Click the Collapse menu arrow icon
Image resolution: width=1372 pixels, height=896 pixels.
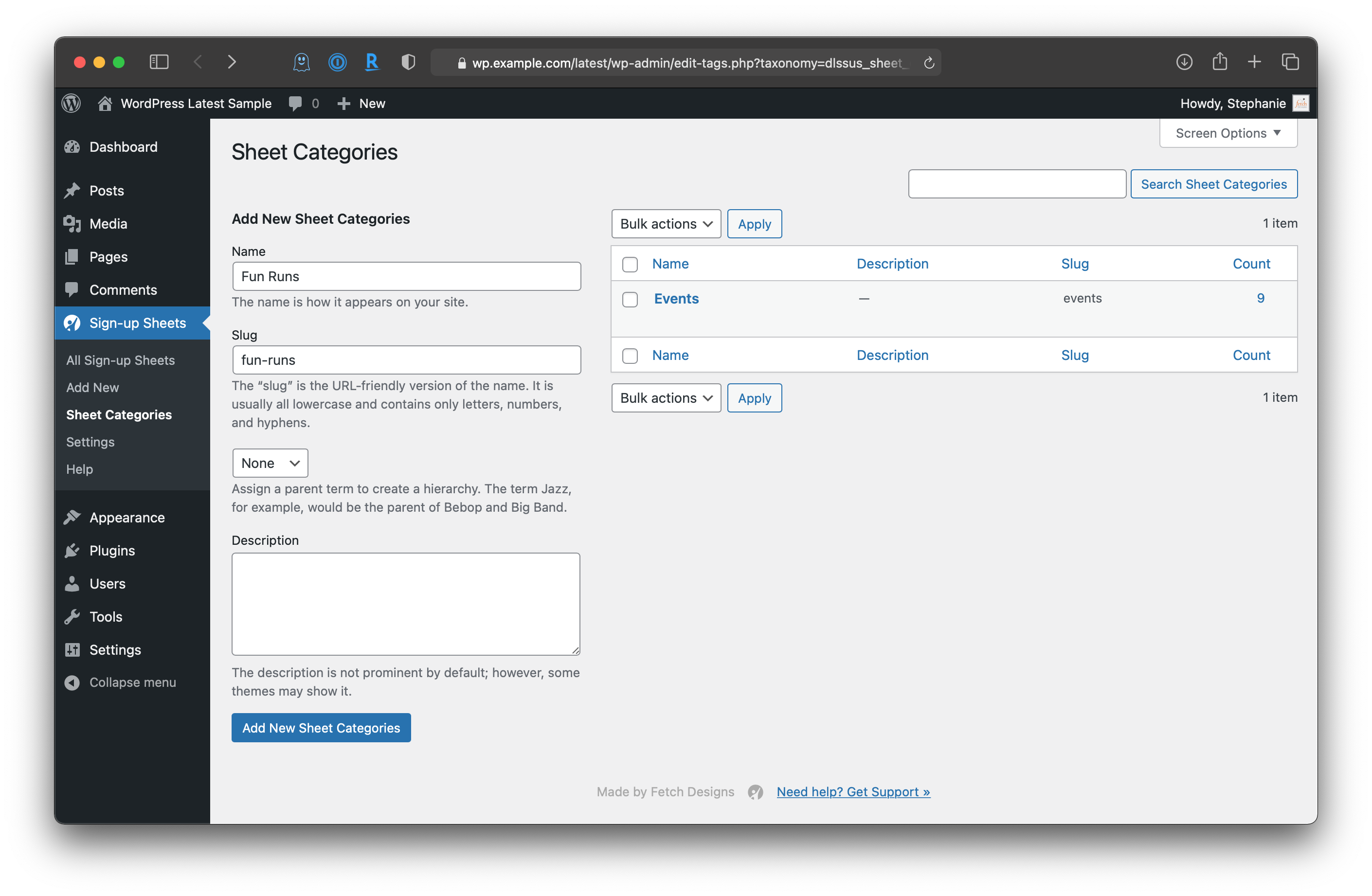pos(72,683)
